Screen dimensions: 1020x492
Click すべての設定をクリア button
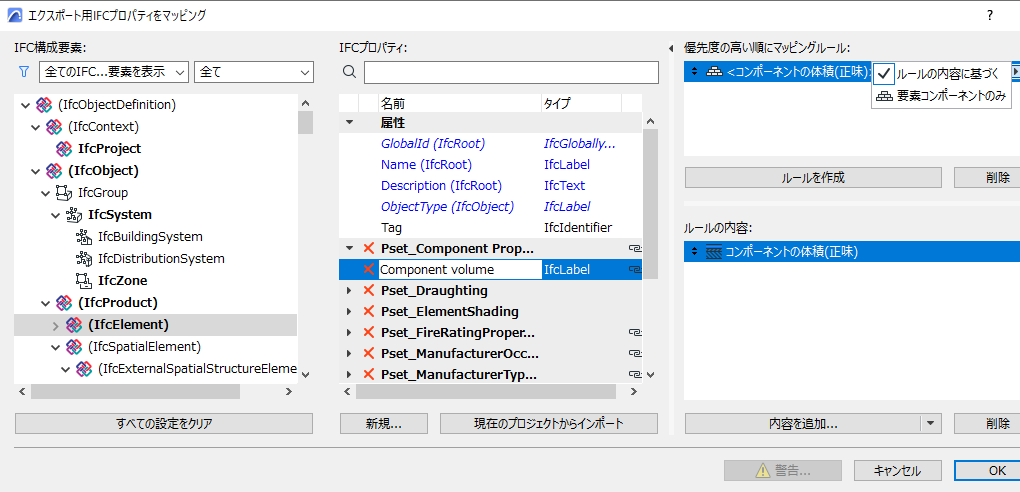point(164,424)
